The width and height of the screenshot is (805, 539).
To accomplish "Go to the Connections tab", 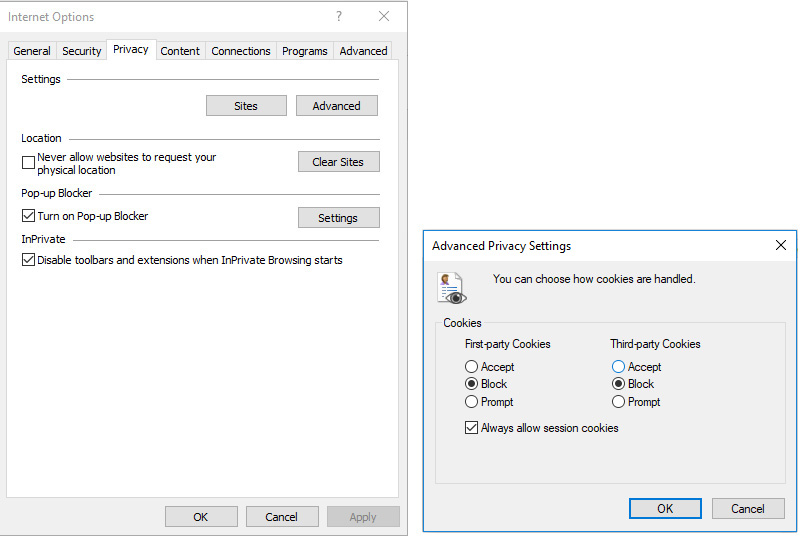I will click(241, 51).
